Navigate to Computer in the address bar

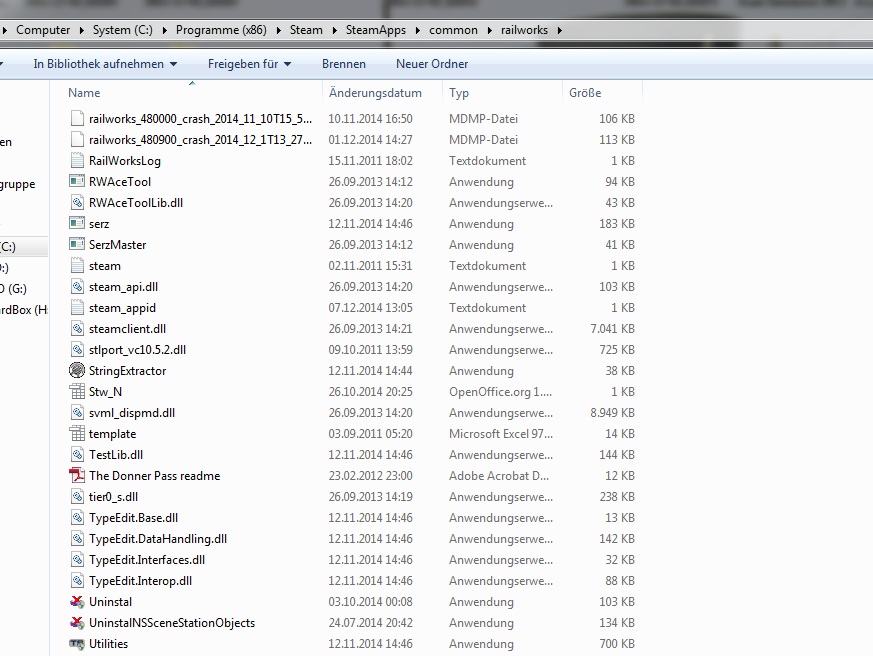(x=43, y=30)
